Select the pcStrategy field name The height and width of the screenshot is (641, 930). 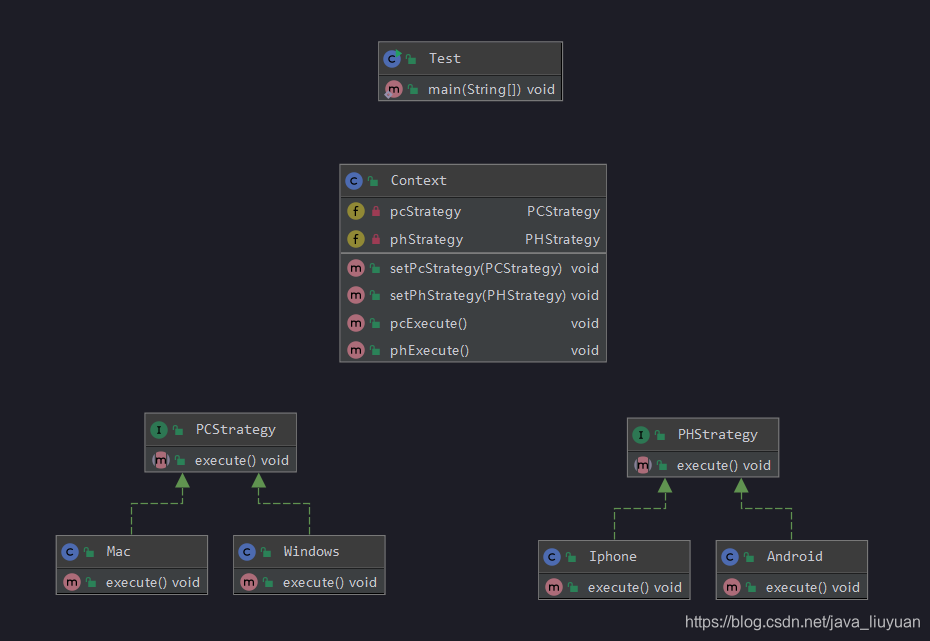coord(425,212)
